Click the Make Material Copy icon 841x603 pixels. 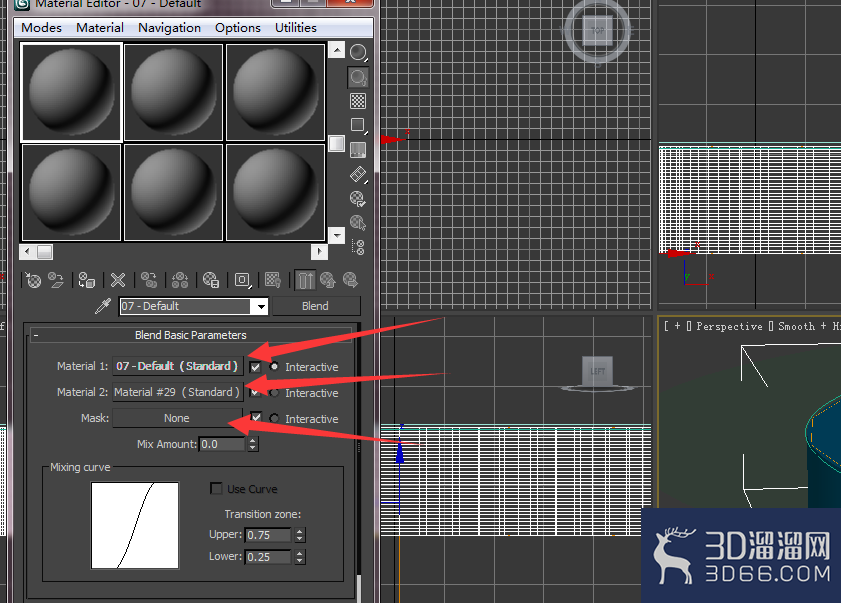click(x=149, y=280)
